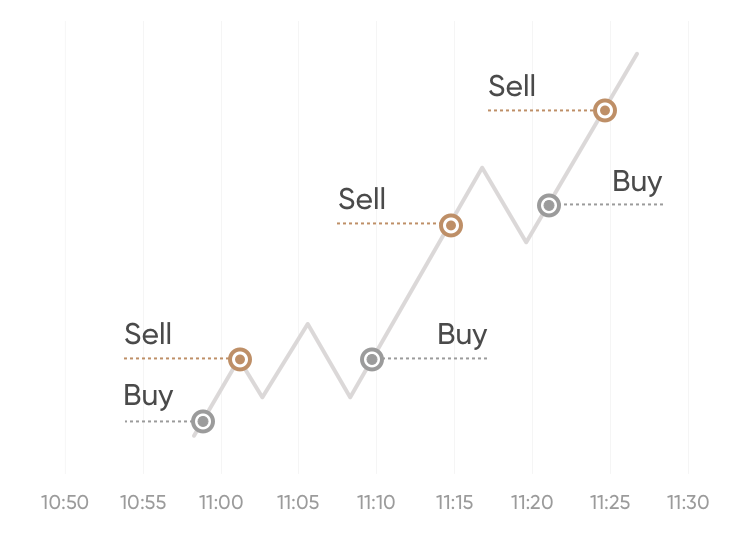Screen dimensions: 750x534
Task: Click the Buy text label above 11:15
Action: click(462, 335)
